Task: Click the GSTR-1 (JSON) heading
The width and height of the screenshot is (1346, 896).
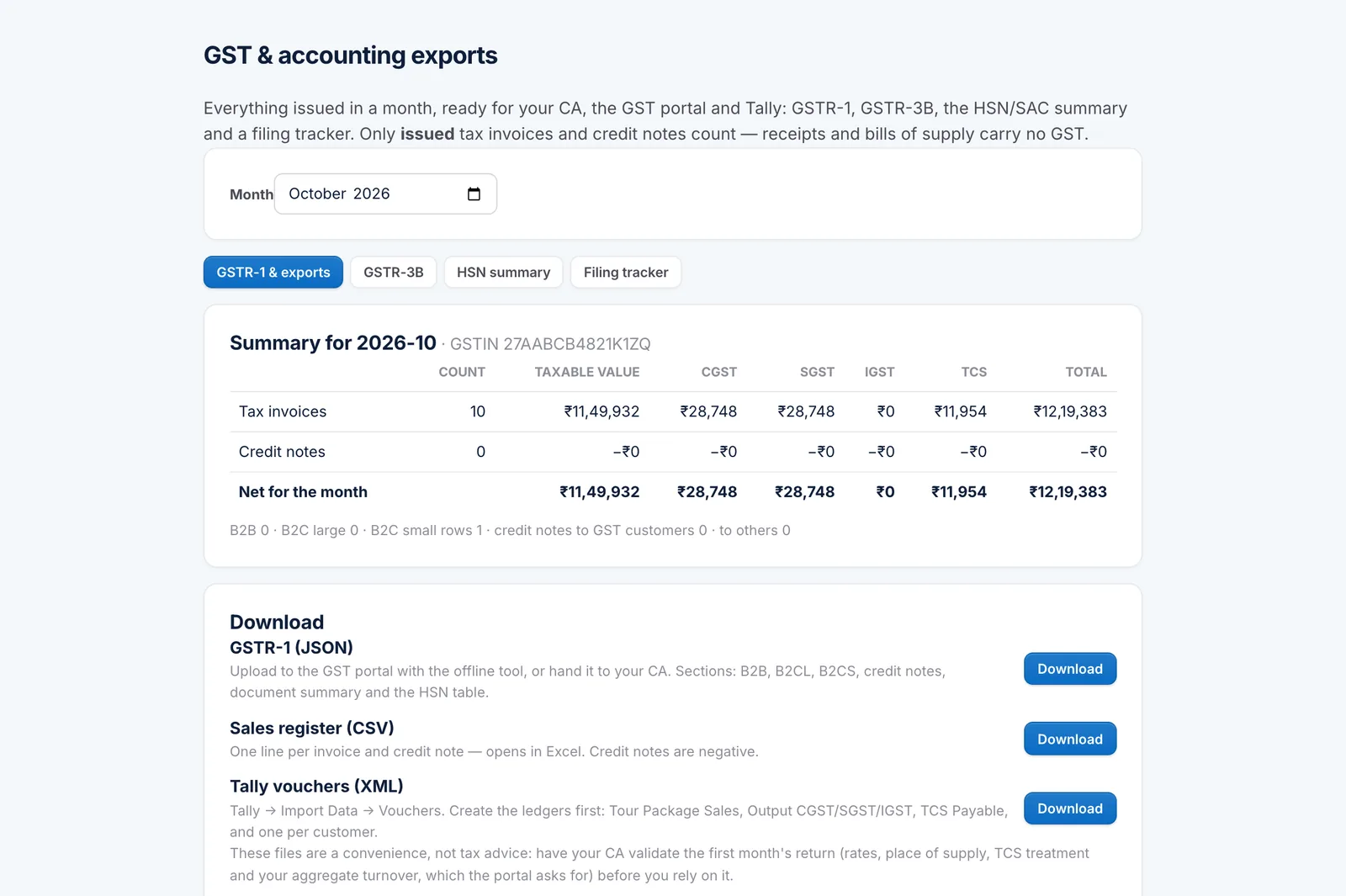Action: pos(291,648)
